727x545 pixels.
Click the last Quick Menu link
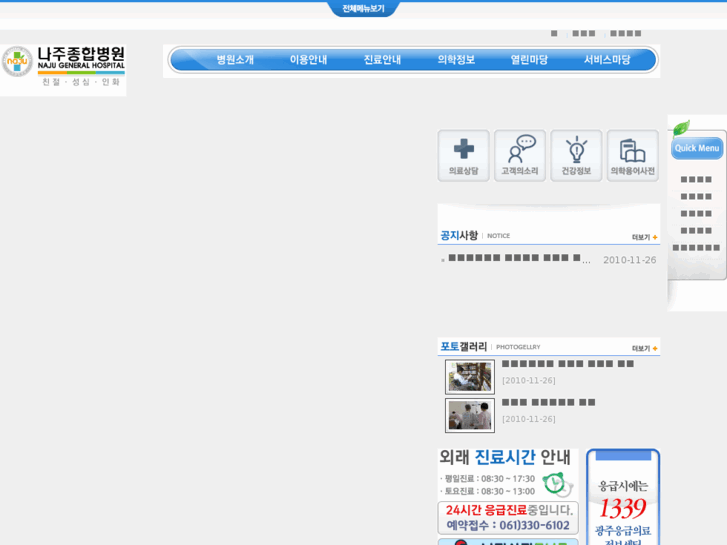[696, 248]
